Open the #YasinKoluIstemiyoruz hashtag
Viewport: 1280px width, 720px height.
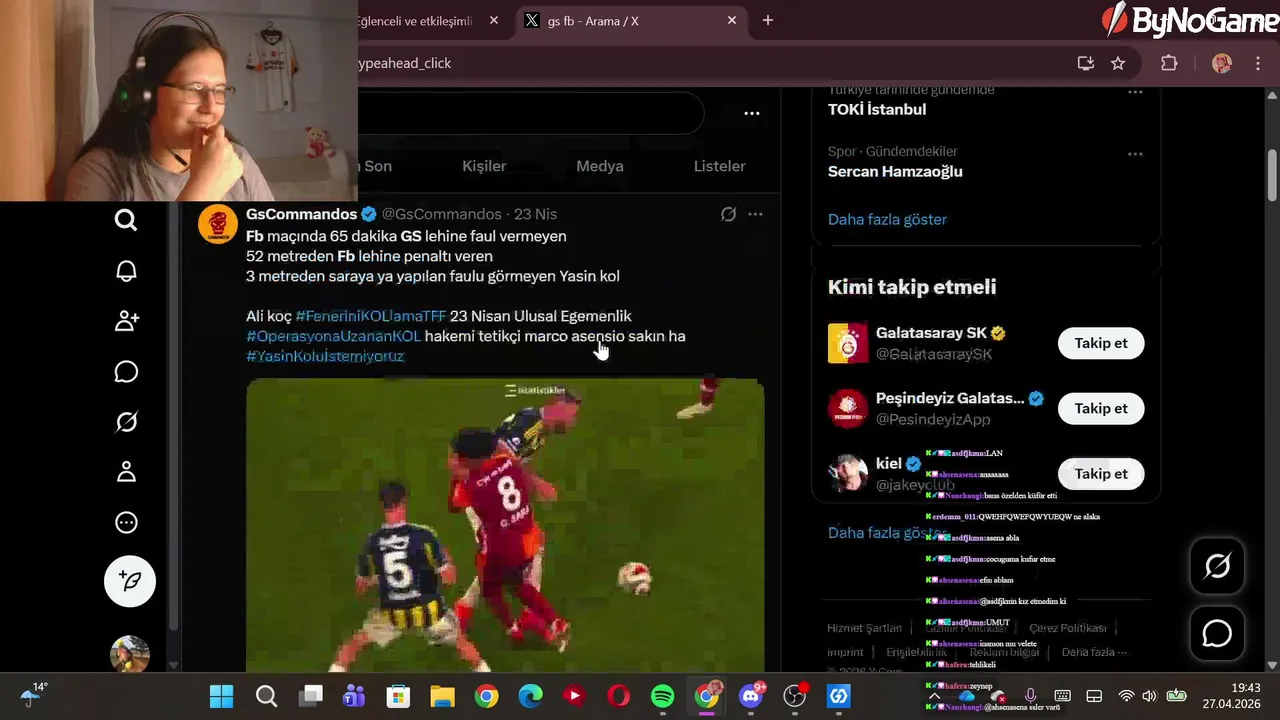(x=325, y=356)
